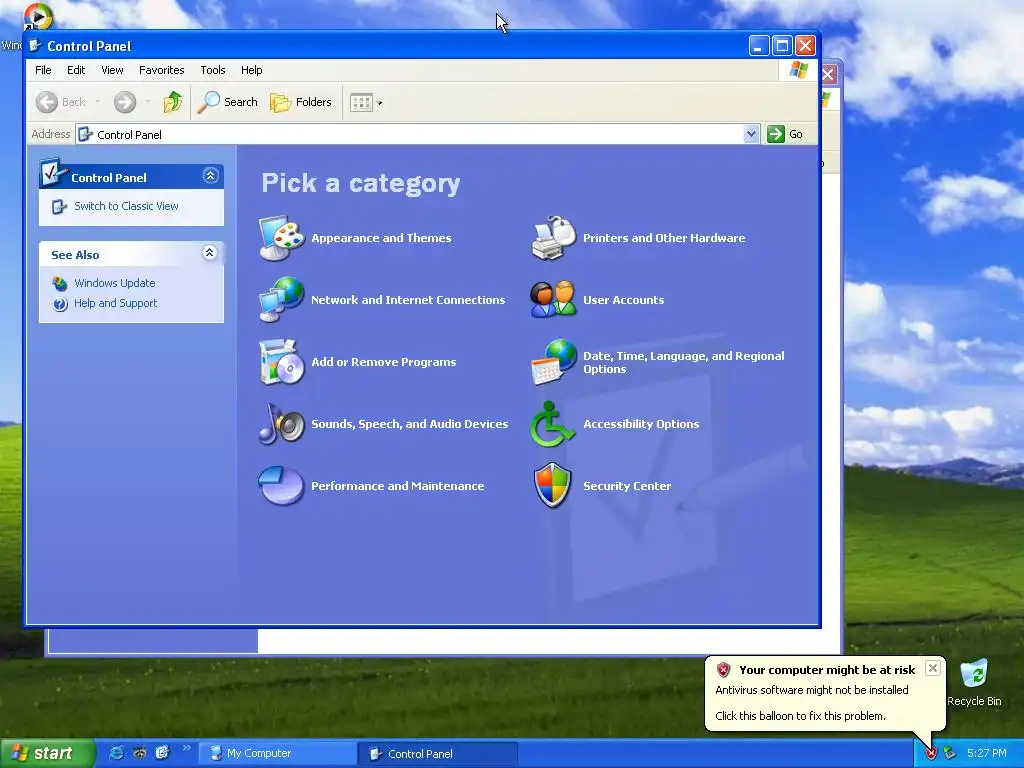This screenshot has width=1024, height=768.
Task: Click the second Quick Launch icon
Action: [139, 753]
